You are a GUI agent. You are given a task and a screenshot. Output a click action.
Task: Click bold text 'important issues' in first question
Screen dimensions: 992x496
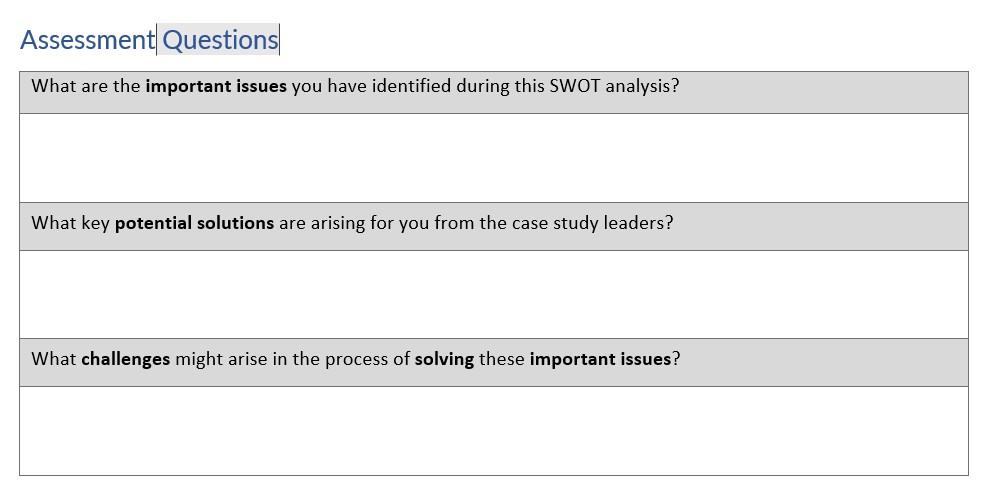(x=216, y=86)
